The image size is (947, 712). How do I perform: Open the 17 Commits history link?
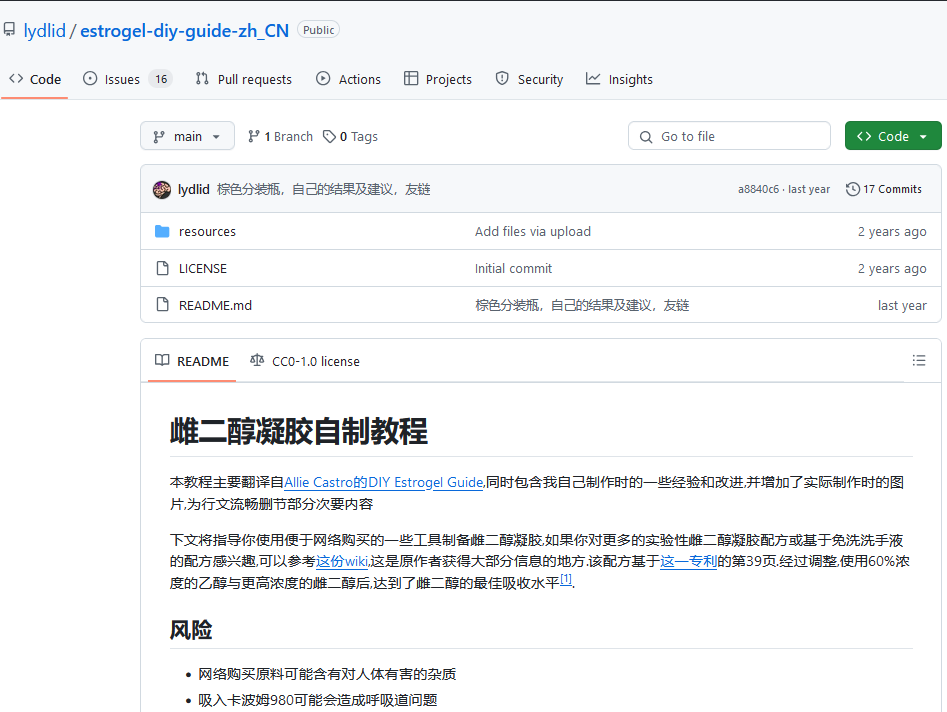(x=884, y=189)
